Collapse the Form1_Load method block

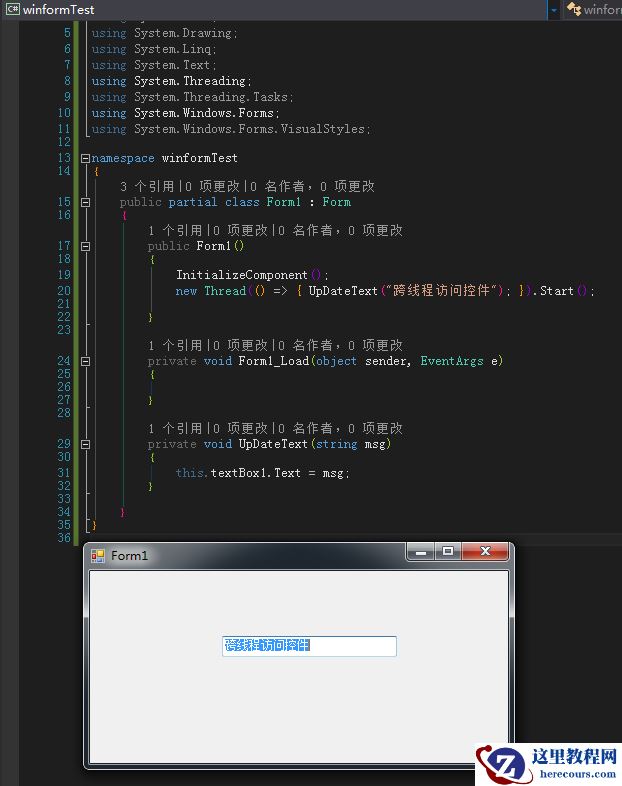[85, 361]
